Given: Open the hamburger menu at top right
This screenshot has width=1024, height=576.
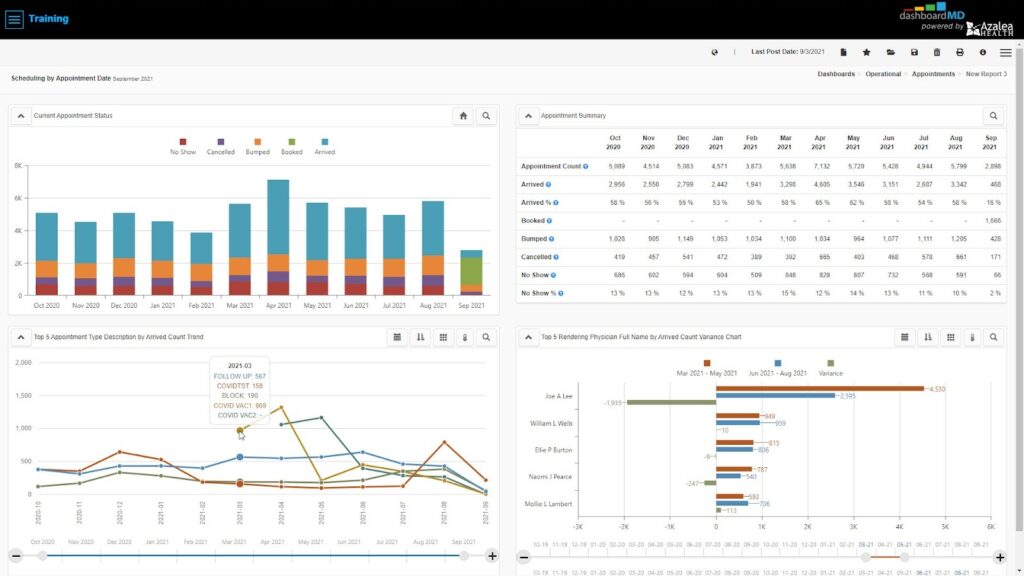Looking at the screenshot, I should point(1005,52).
